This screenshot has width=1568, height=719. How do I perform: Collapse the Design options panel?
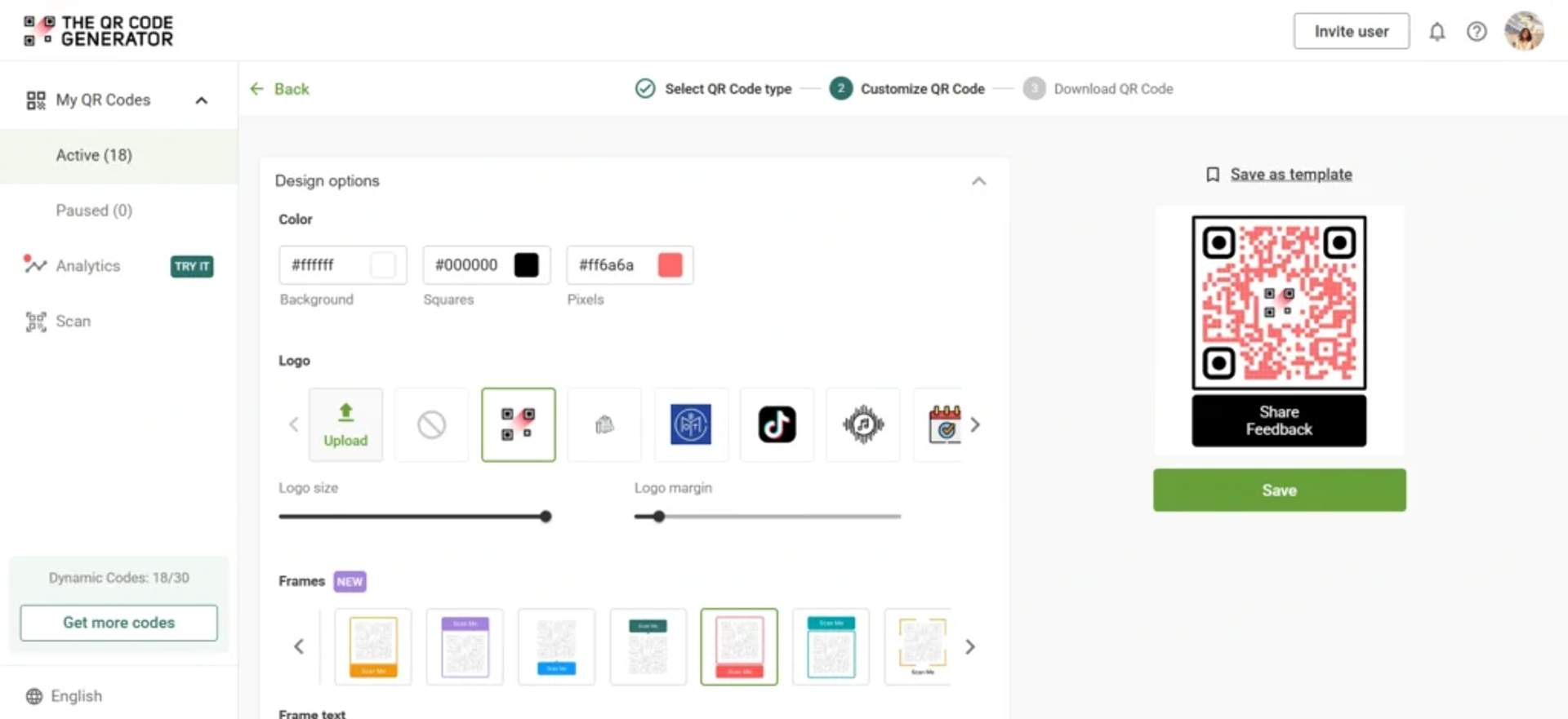[x=979, y=181]
